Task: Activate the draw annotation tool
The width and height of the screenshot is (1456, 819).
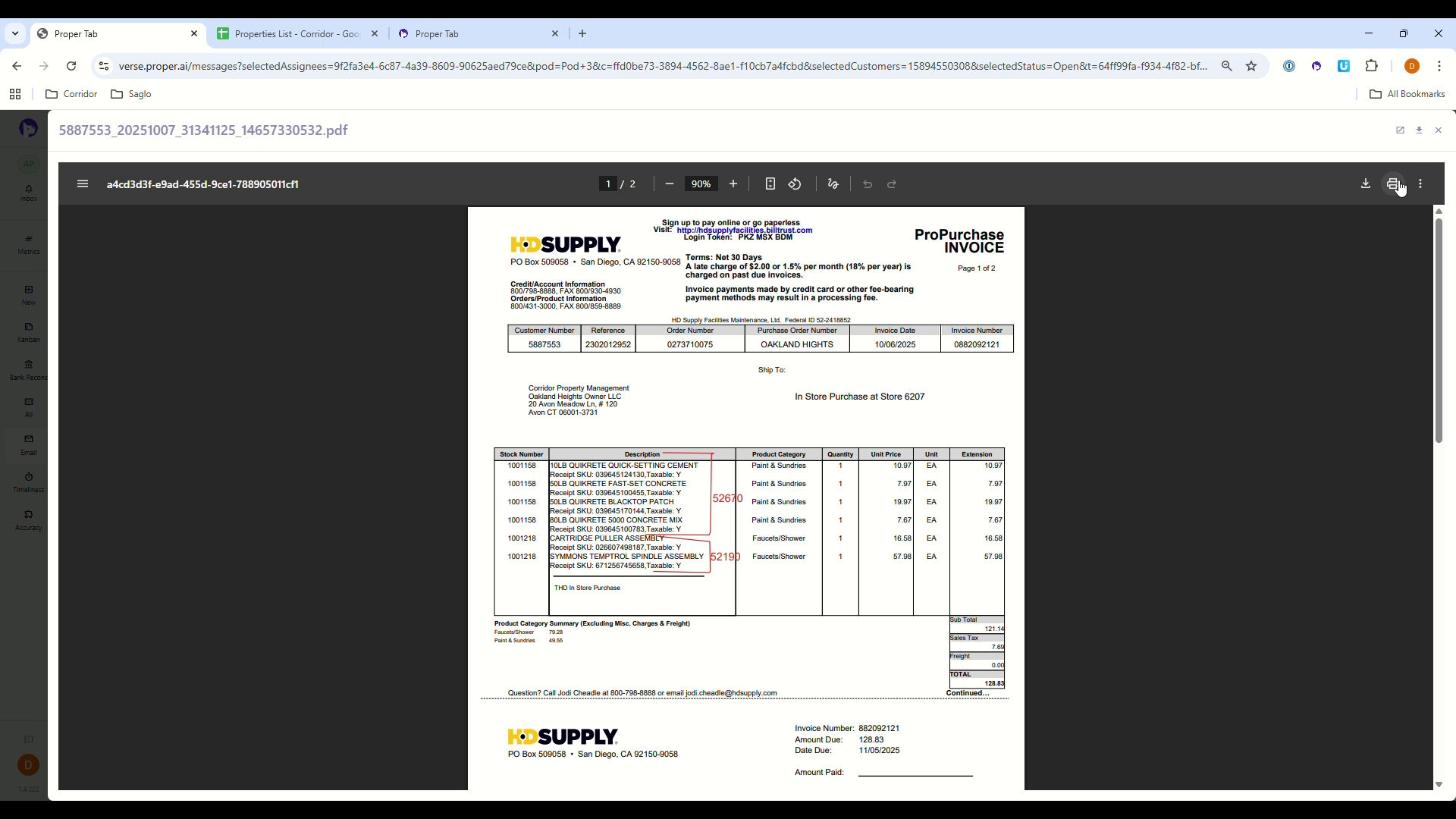Action: 833,184
